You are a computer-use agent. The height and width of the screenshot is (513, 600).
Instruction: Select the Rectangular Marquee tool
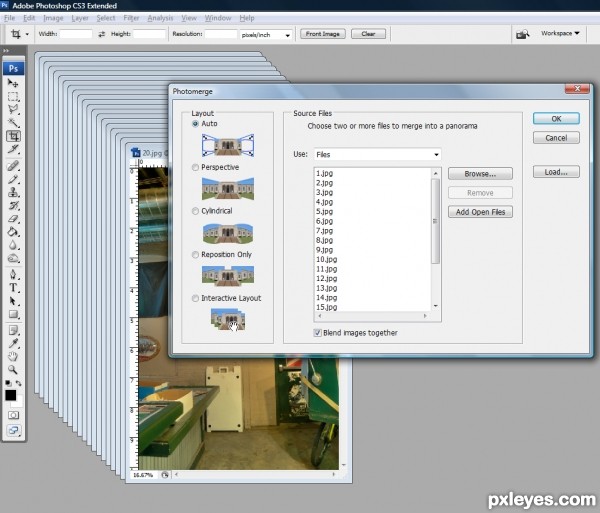pyautogui.click(x=13, y=96)
